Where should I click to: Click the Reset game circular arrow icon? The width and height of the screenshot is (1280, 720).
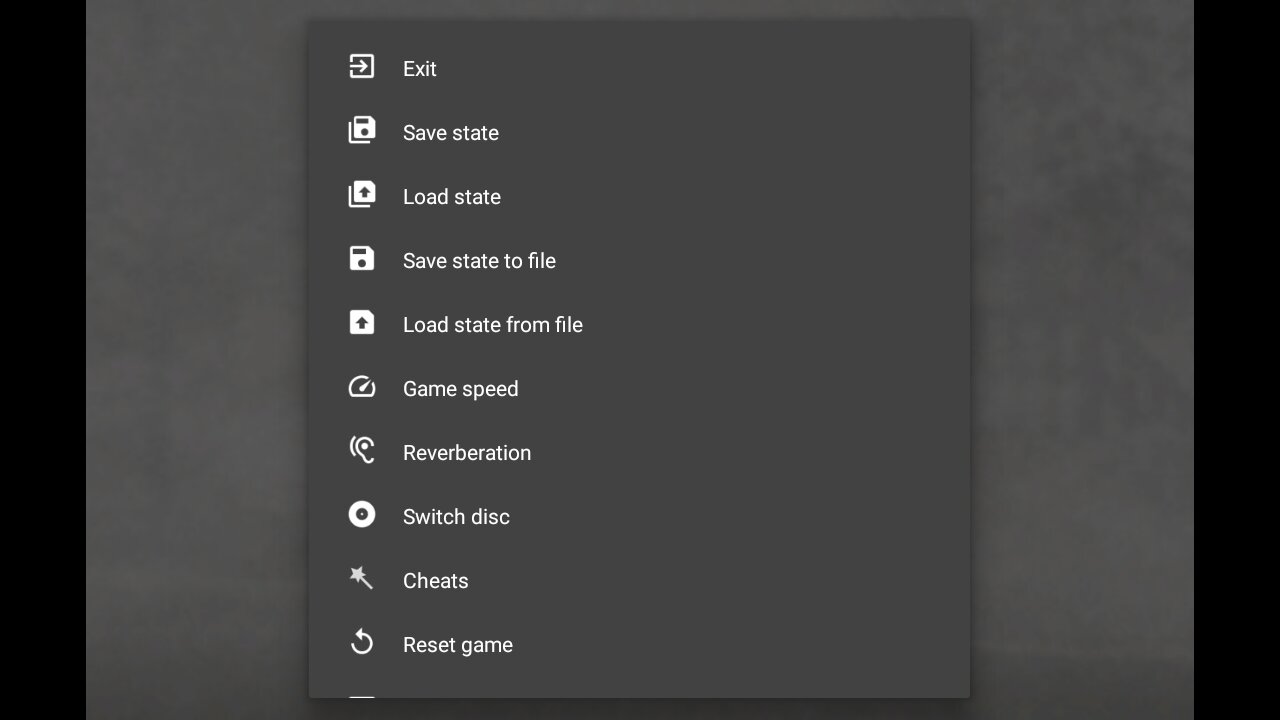click(361, 643)
